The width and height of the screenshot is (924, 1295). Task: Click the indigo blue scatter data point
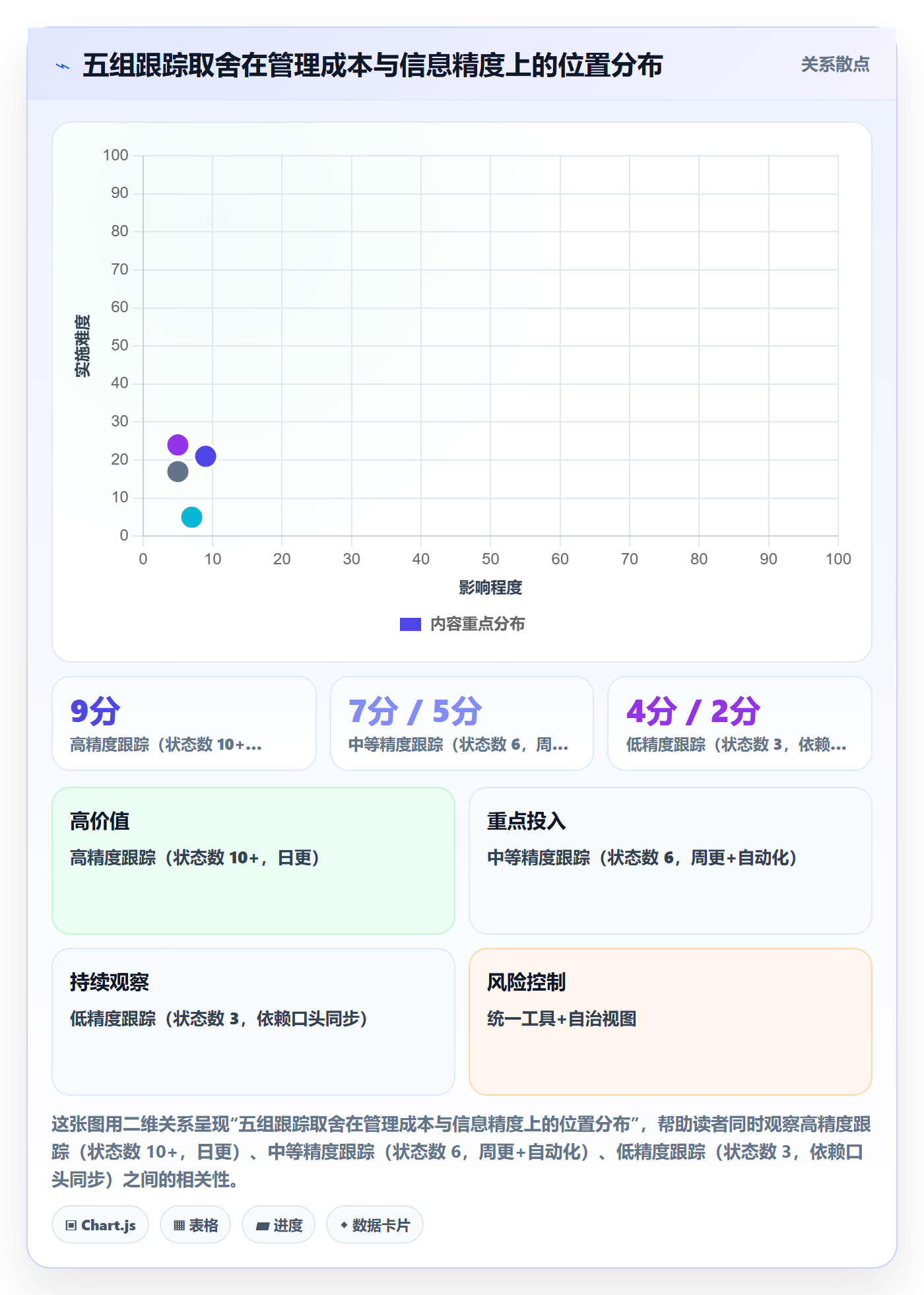[x=206, y=456]
